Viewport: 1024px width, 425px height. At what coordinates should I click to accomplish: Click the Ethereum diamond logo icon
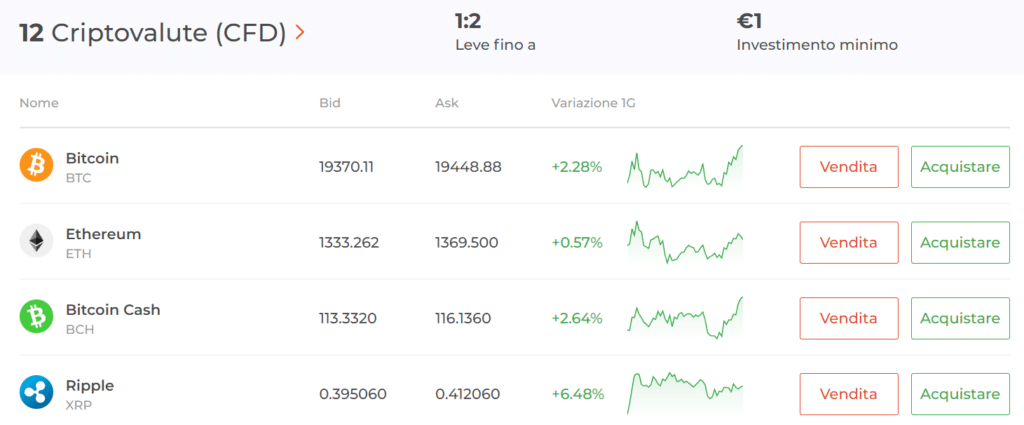pos(36,241)
